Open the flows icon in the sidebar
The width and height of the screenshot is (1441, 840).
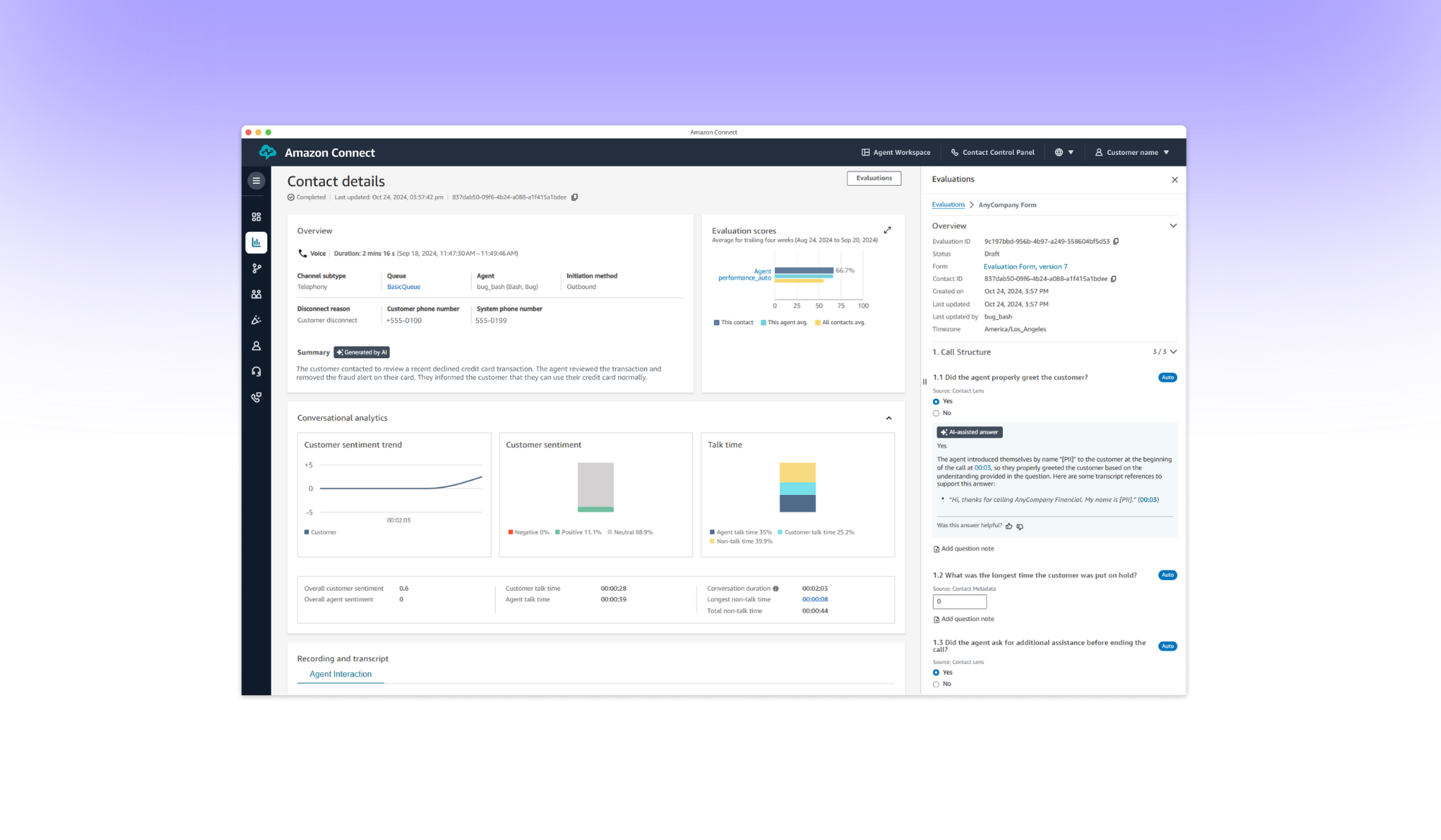click(x=256, y=268)
